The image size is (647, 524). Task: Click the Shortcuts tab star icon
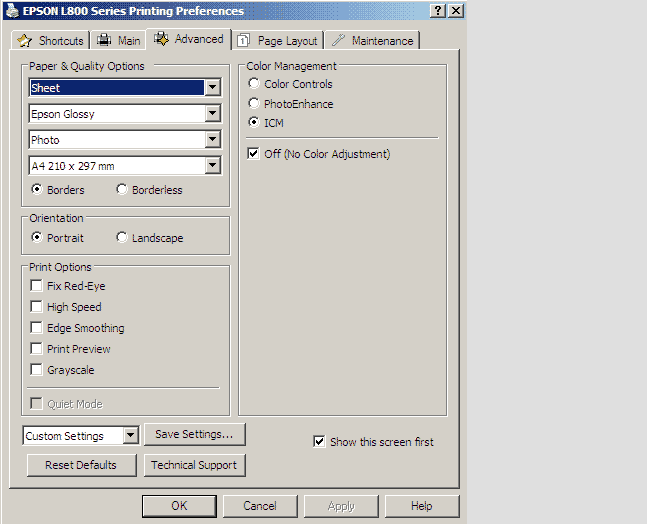tap(25, 41)
